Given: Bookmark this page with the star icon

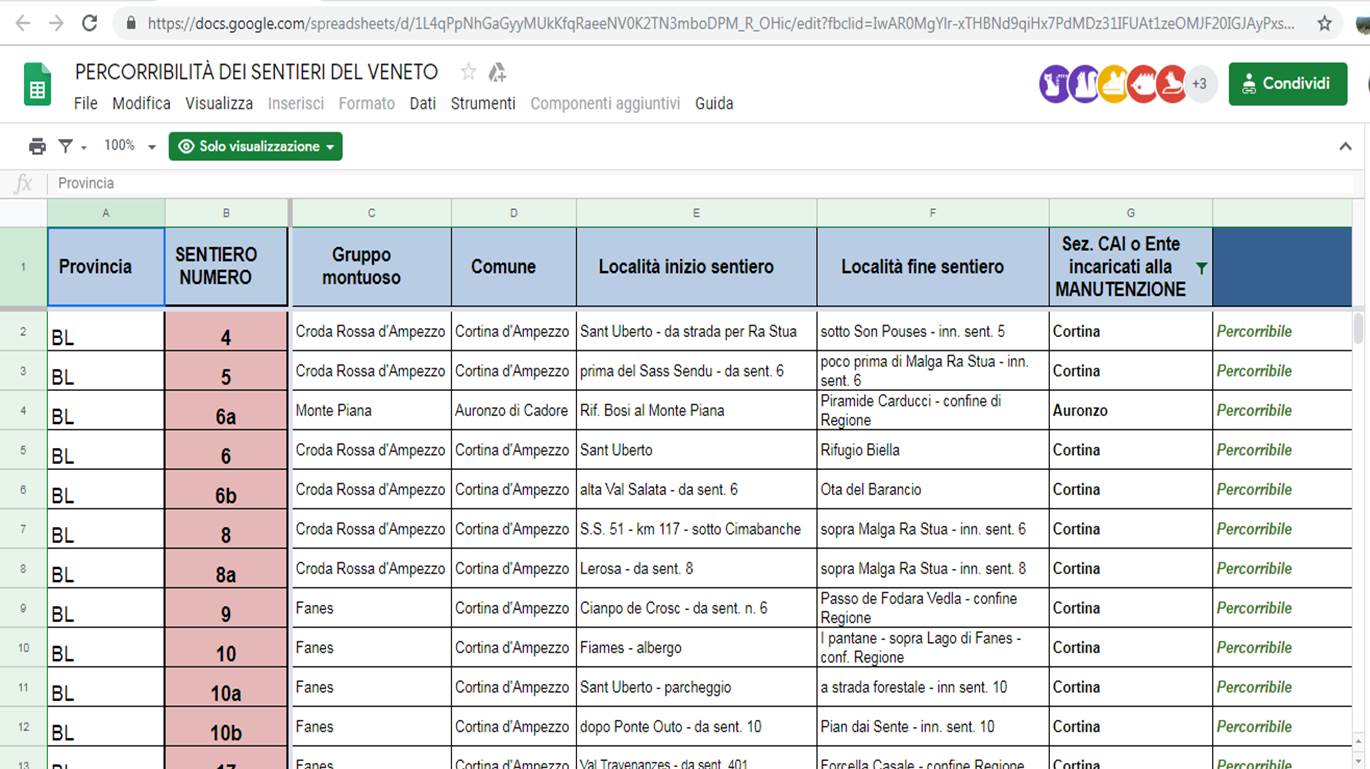Looking at the screenshot, I should [x=1324, y=23].
